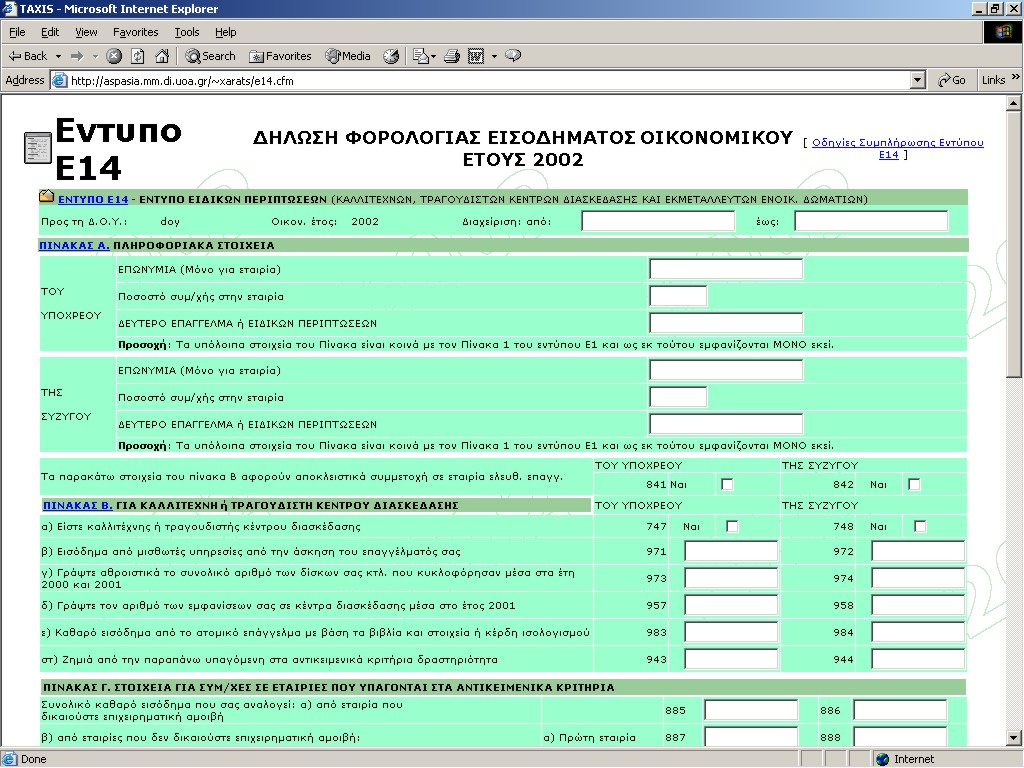Focus Ποσοστό συμ/χής field for ΤΟΥ ΥΠΟΧΡΕΟΥ

click(x=678, y=296)
